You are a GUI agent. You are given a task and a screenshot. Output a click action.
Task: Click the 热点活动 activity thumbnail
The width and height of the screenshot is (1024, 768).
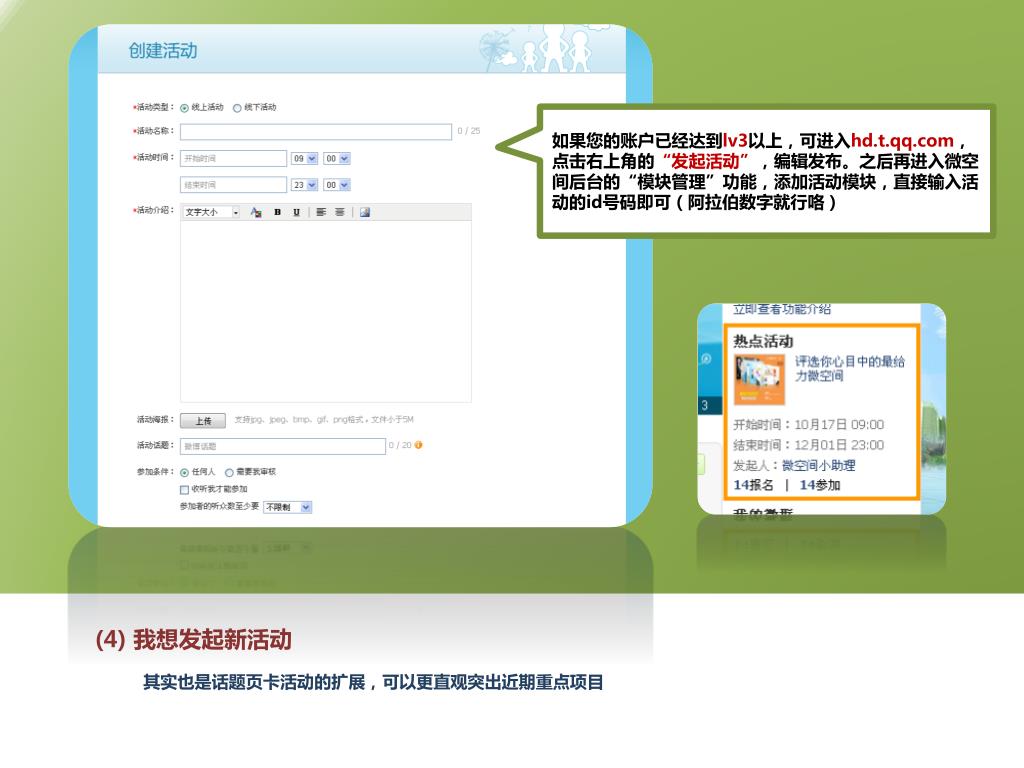759,379
